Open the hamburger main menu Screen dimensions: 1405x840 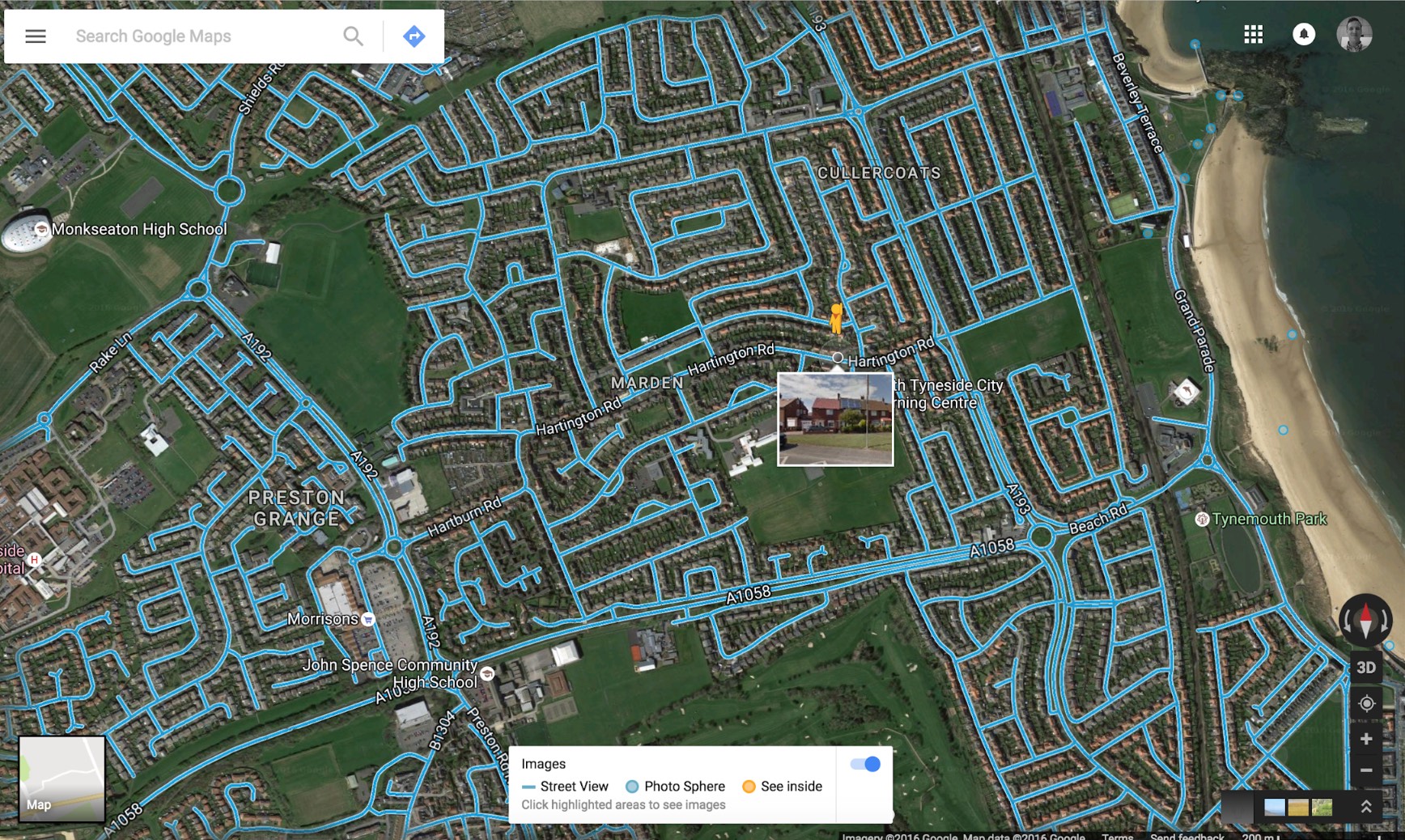coord(36,36)
